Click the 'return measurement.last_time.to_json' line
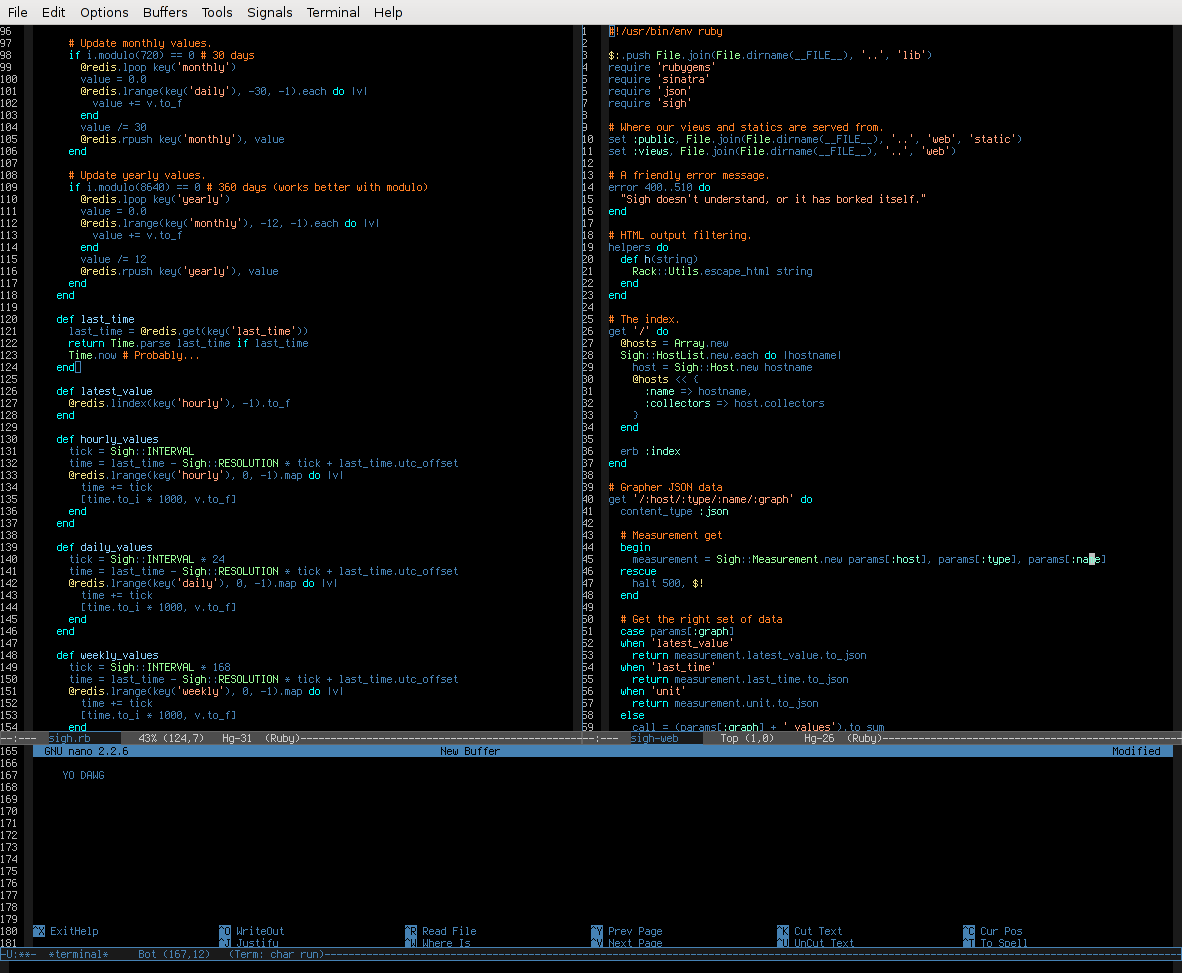The height and width of the screenshot is (973, 1182). click(x=740, y=679)
